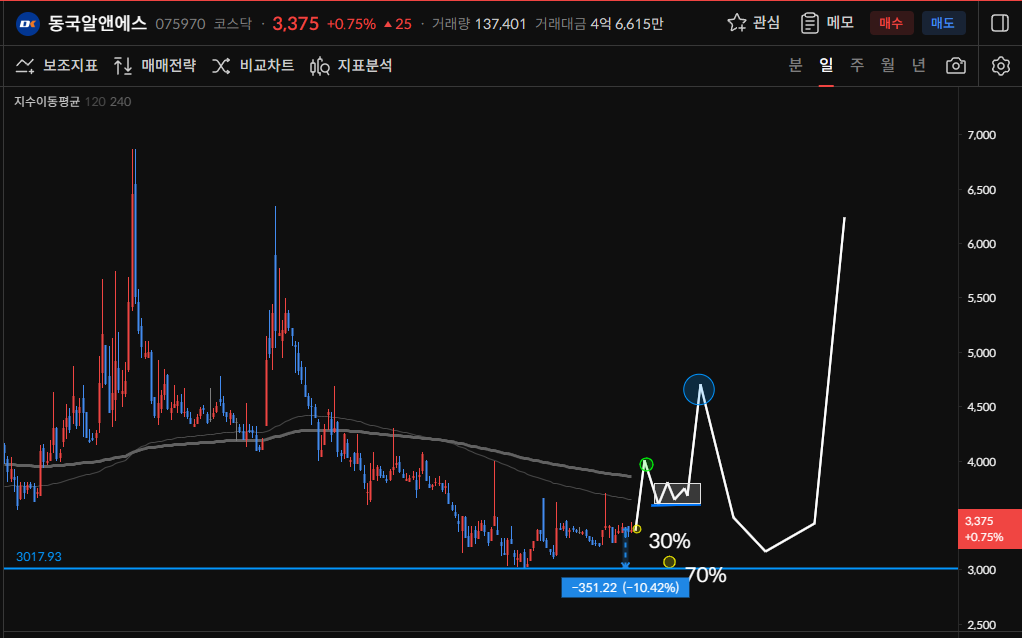Select the blue 3017.93 horizontal line
This screenshot has height=638, width=1022.
click(x=300, y=568)
